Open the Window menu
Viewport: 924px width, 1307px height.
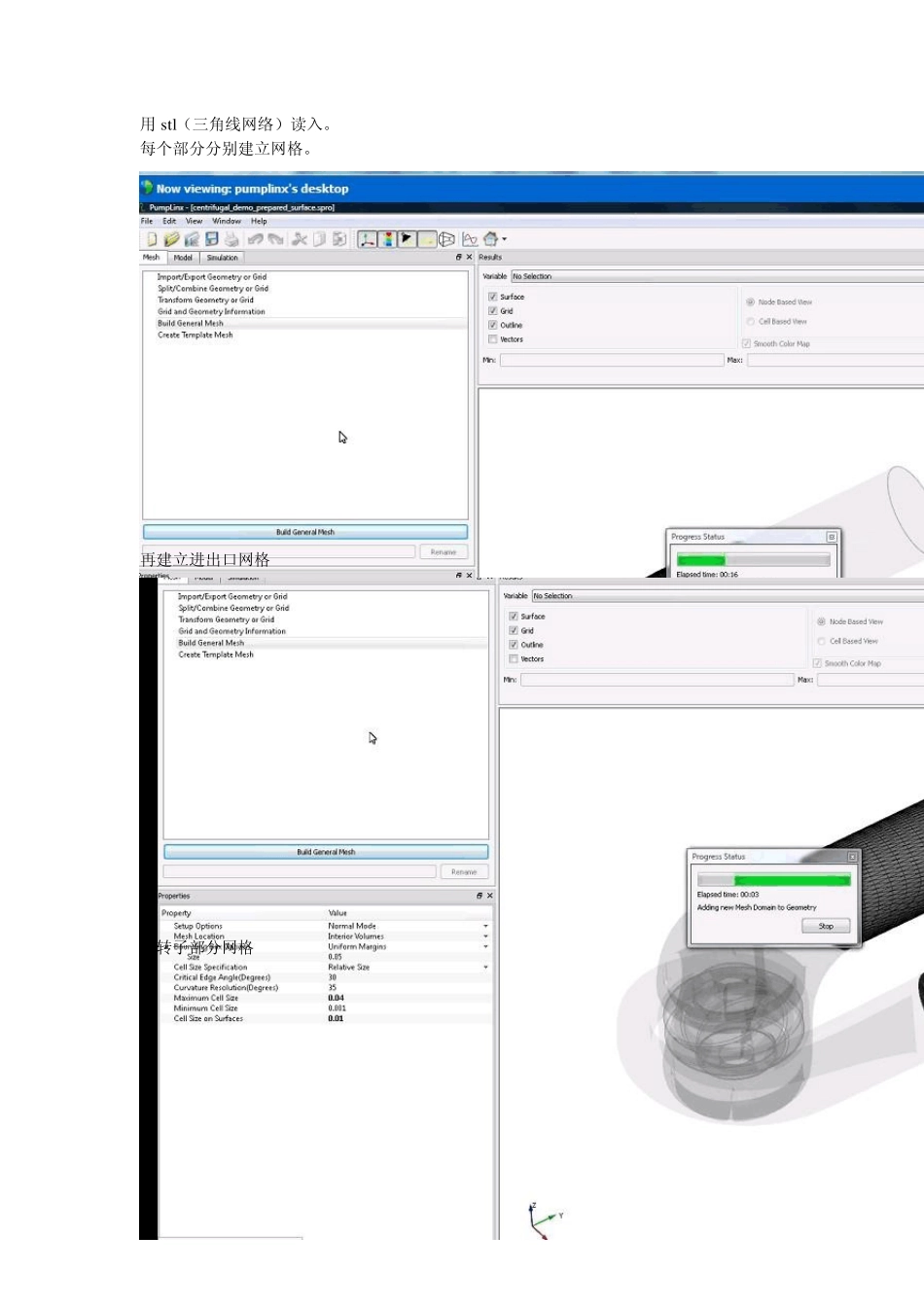click(x=227, y=222)
